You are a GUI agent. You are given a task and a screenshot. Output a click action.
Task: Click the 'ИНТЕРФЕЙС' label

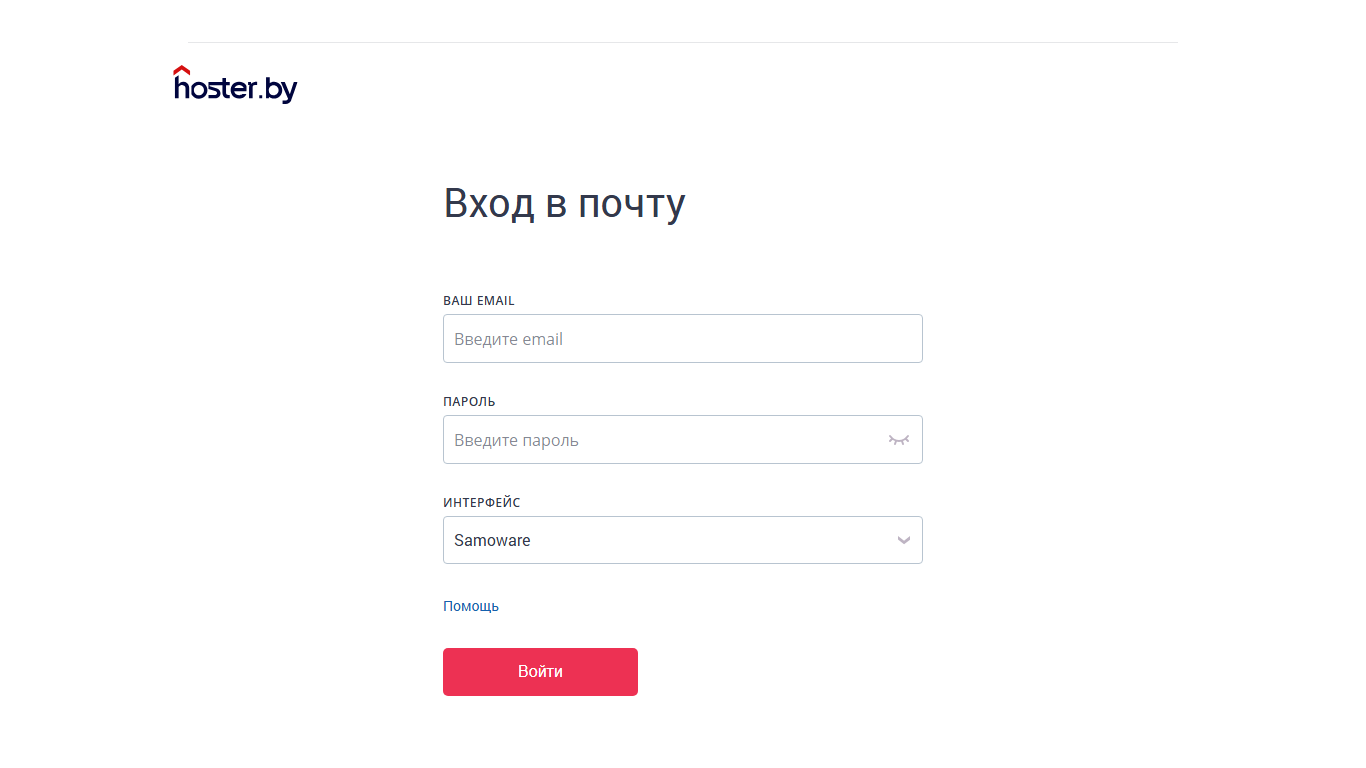point(482,502)
